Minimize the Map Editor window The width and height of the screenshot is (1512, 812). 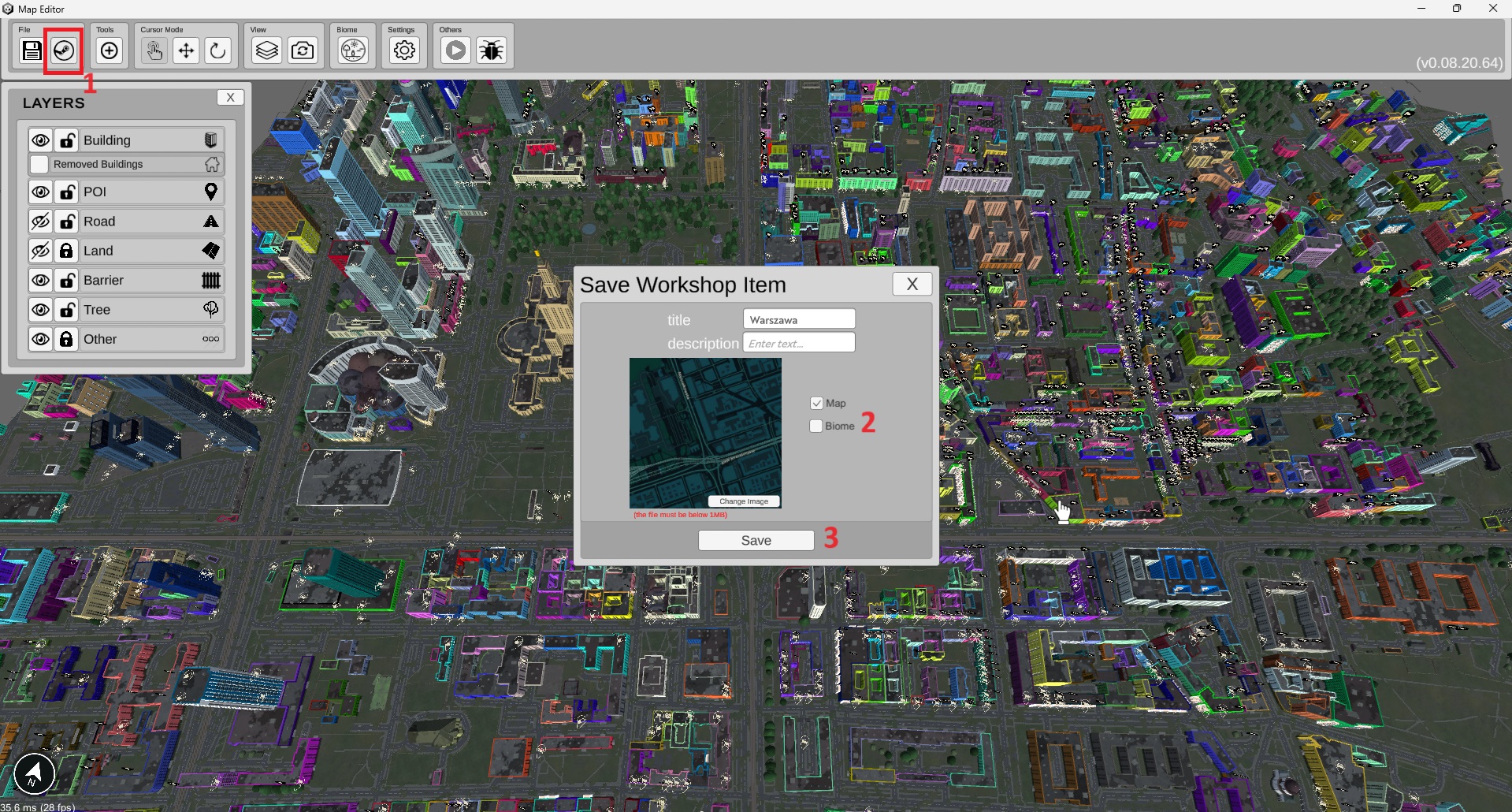pos(1421,9)
